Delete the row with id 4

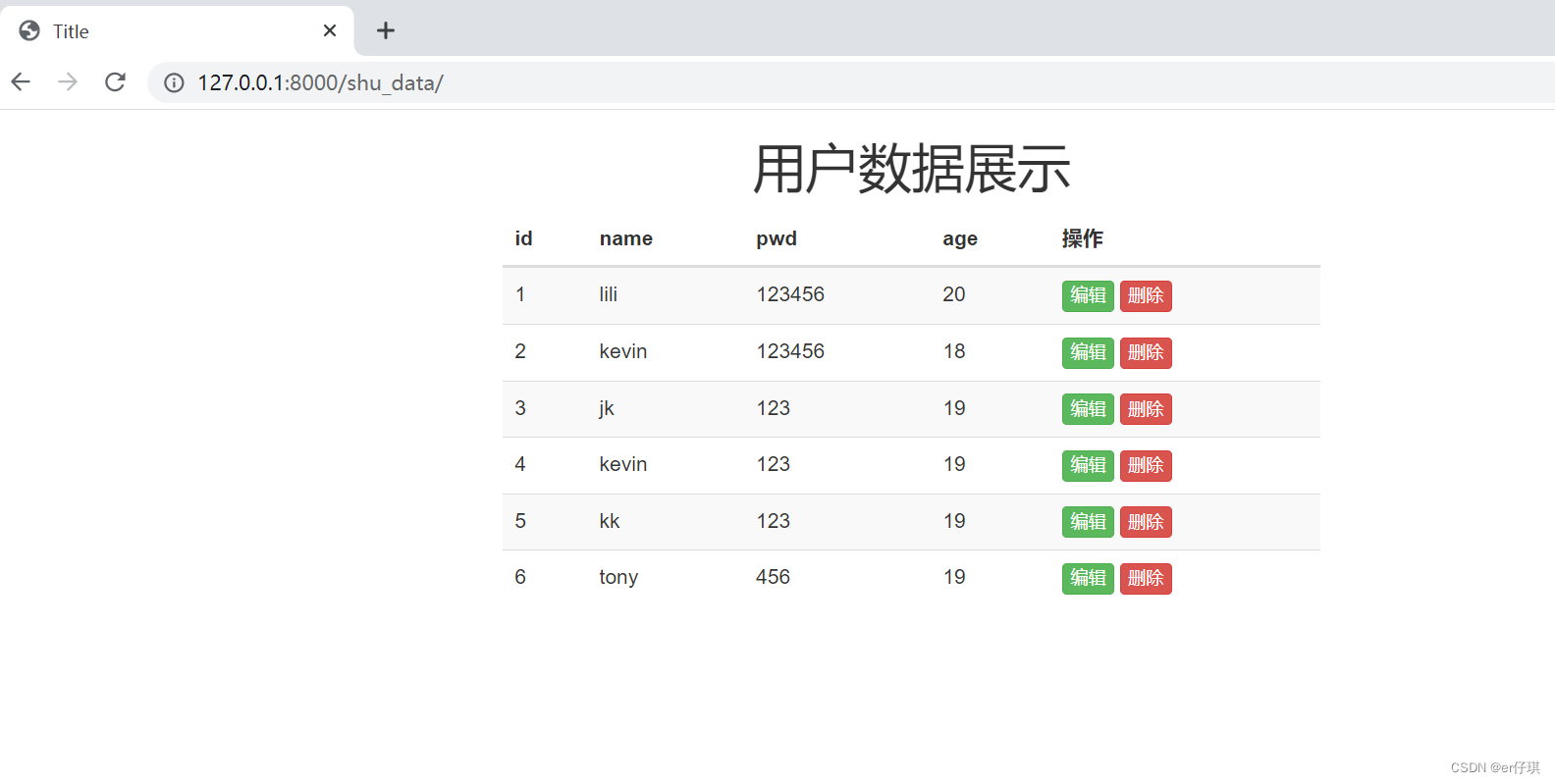tap(1146, 465)
